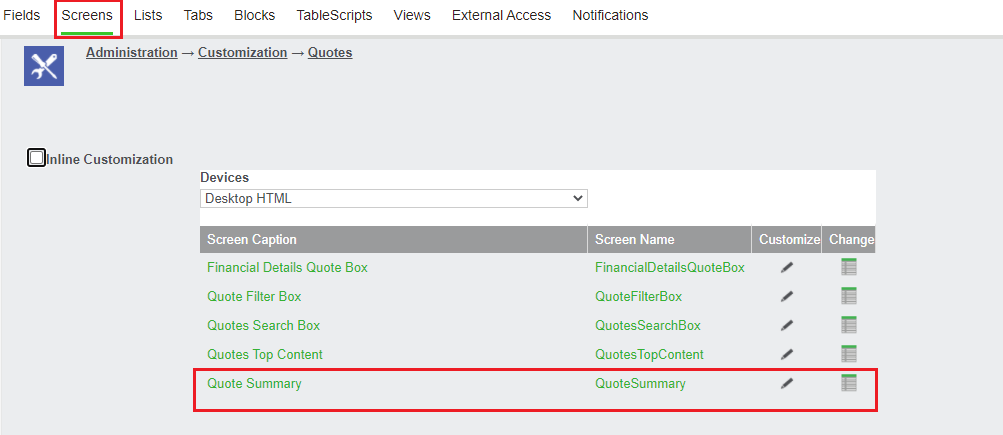Click the Customization breadcrumb link
1003x435 pixels.
point(242,52)
